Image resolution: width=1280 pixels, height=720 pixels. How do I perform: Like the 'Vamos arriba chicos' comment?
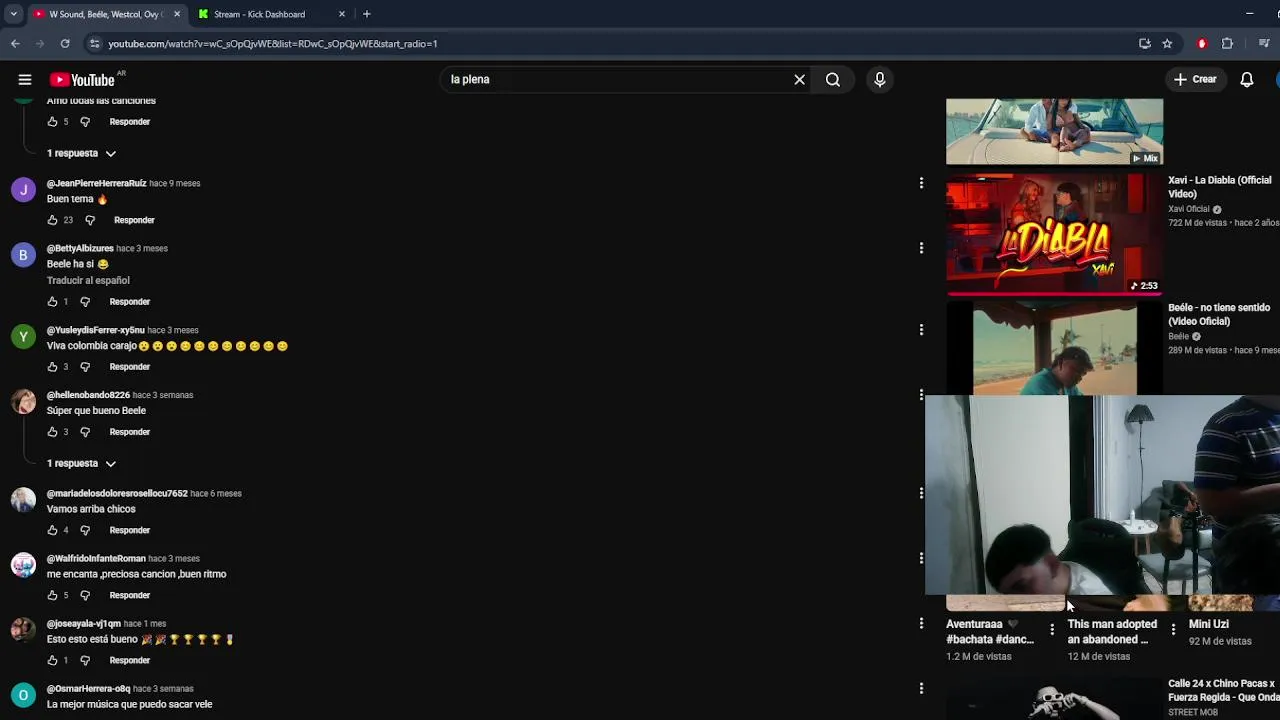click(52, 530)
